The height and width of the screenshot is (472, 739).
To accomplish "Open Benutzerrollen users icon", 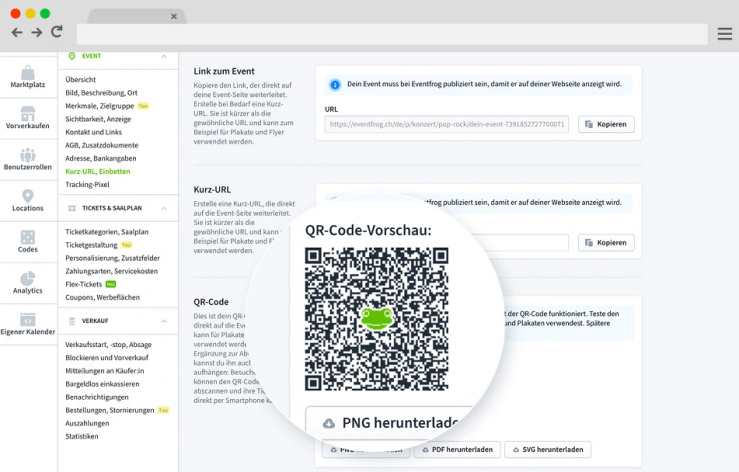I will [x=28, y=155].
